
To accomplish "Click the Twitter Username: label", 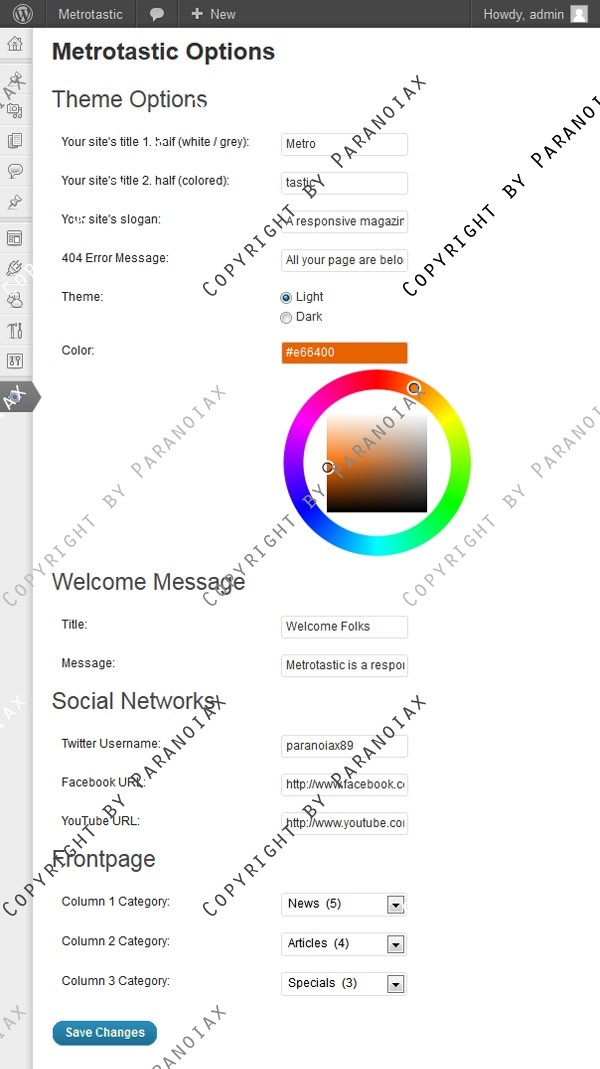I will pos(111,743).
